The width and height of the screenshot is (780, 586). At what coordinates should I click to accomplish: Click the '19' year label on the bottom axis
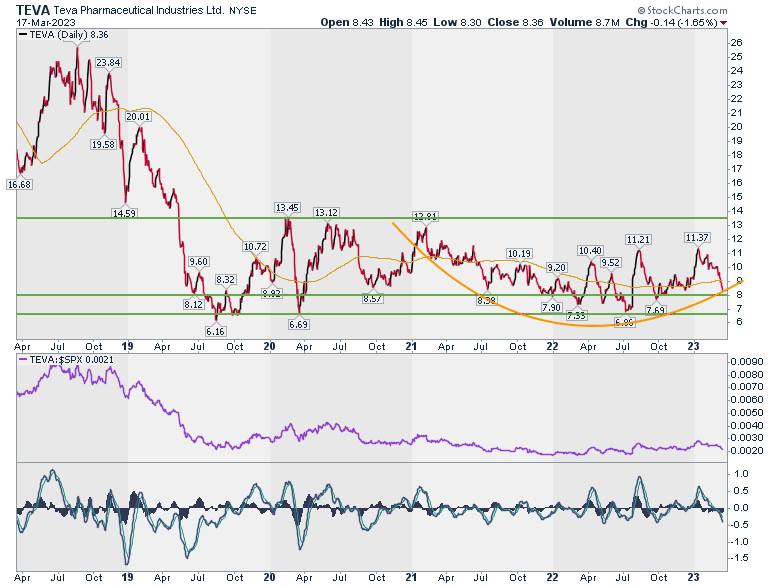128,577
